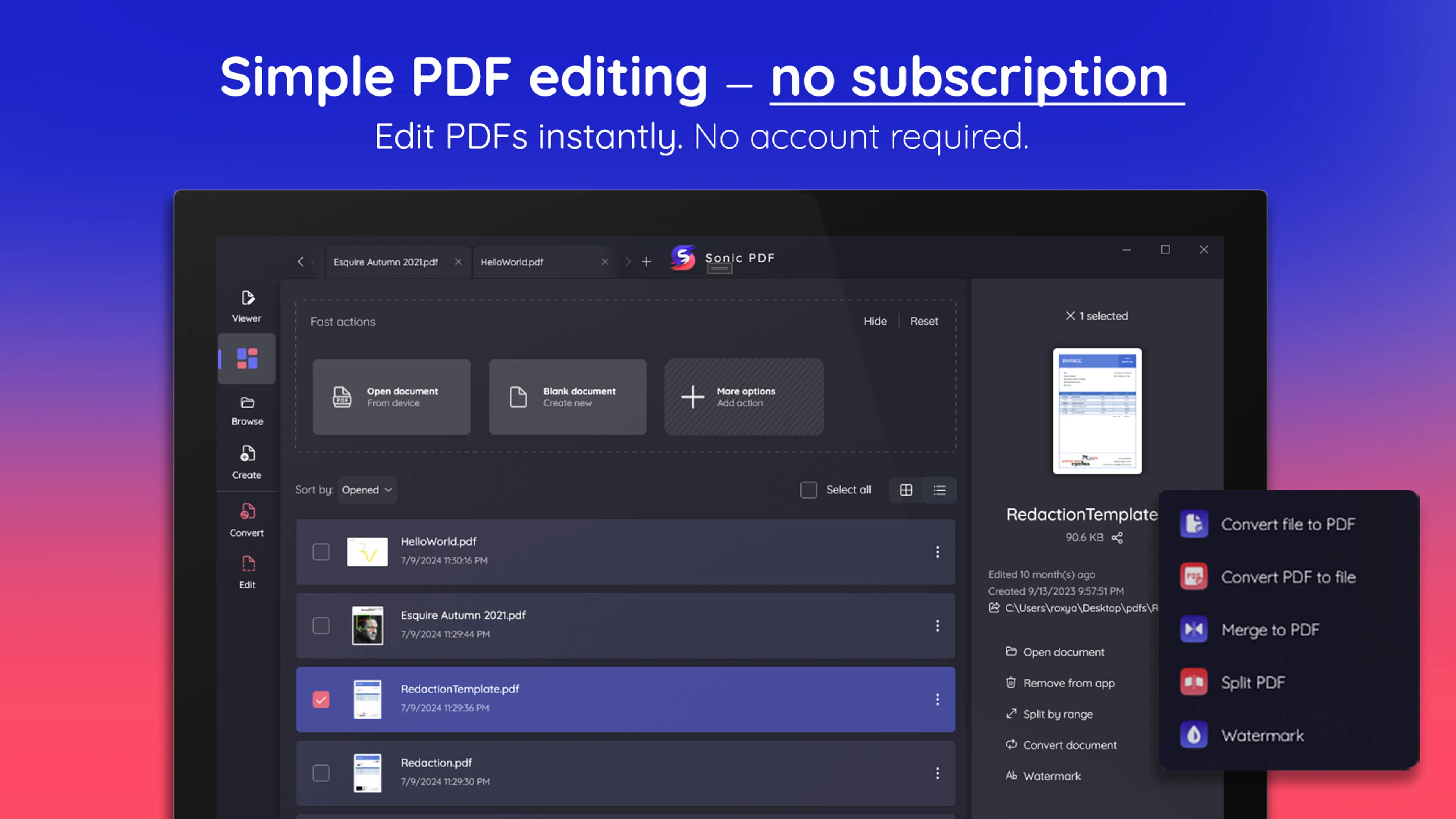Uncheck RedactionTemplate.pdf
The image size is (1456, 819).
pos(321,699)
